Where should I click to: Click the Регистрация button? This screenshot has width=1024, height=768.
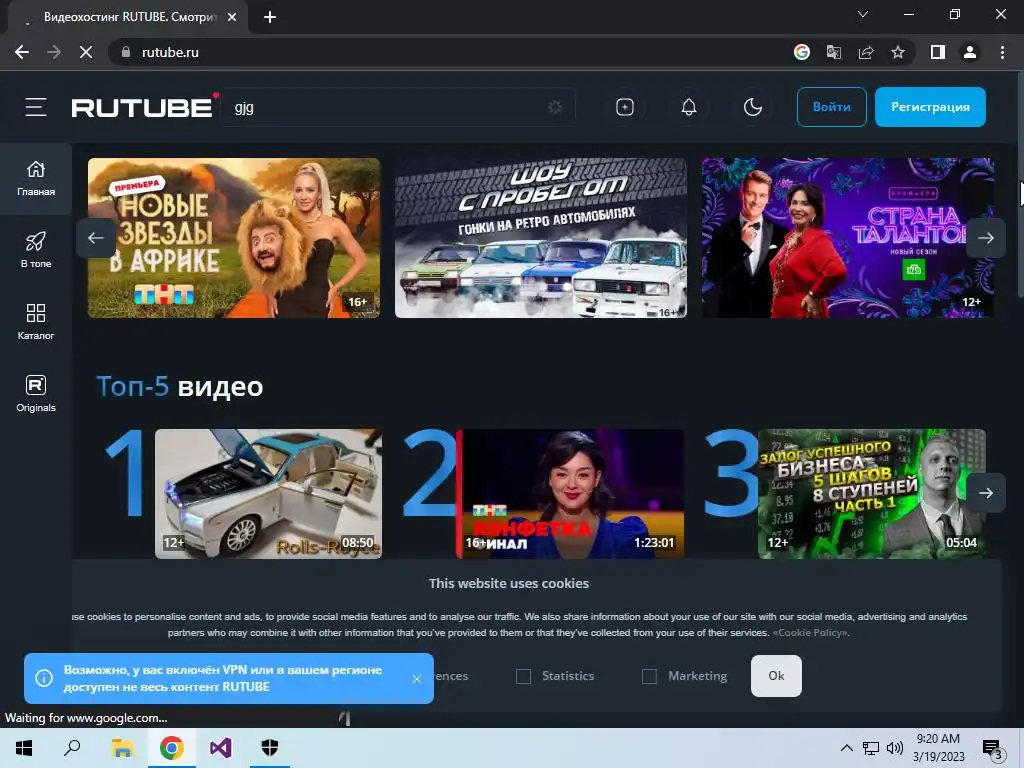tap(930, 107)
